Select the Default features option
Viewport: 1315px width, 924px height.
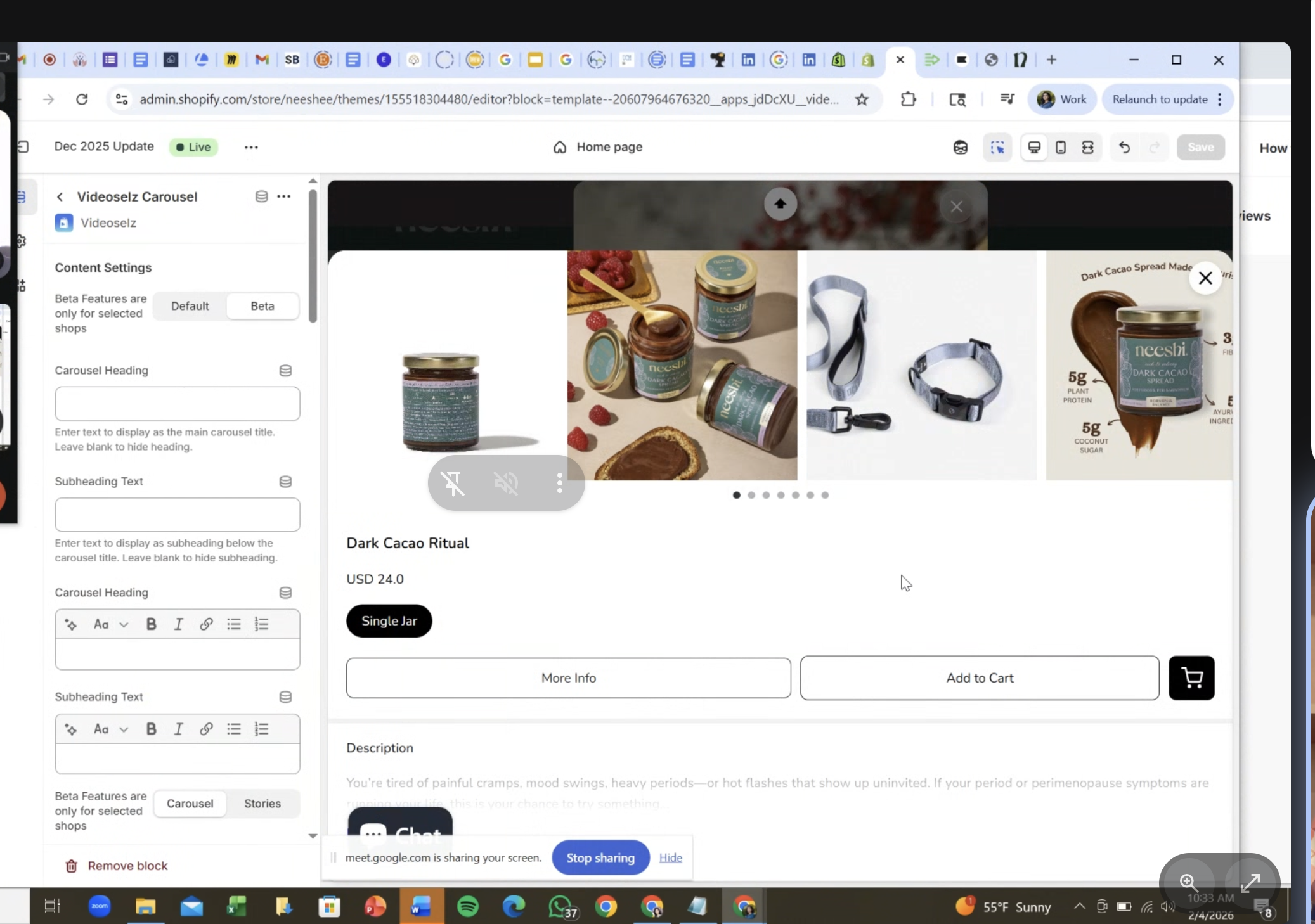tap(190, 306)
